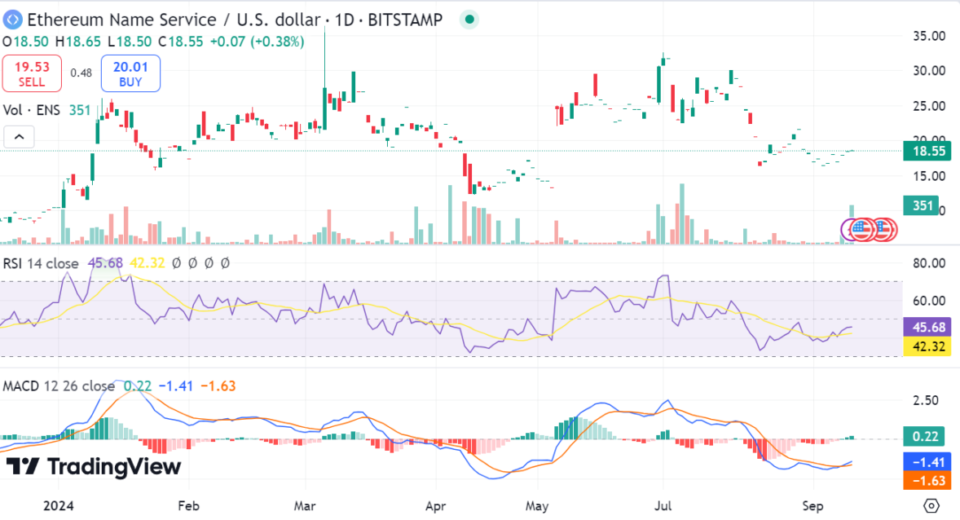The height and width of the screenshot is (520, 960).
Task: Click the -1.41 MACD line label
Action: point(927,462)
